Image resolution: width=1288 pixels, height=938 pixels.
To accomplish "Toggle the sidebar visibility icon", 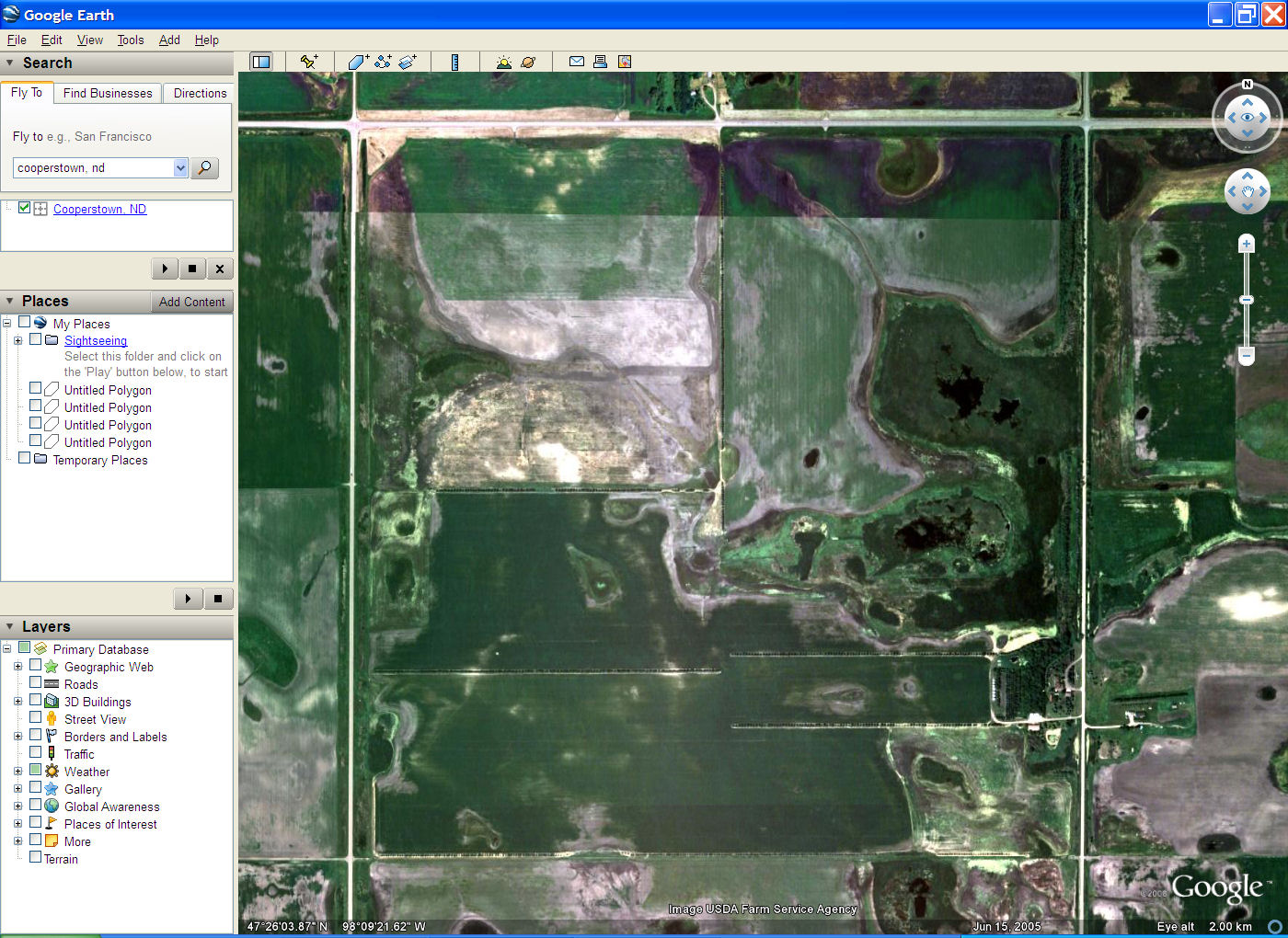I will [x=261, y=62].
